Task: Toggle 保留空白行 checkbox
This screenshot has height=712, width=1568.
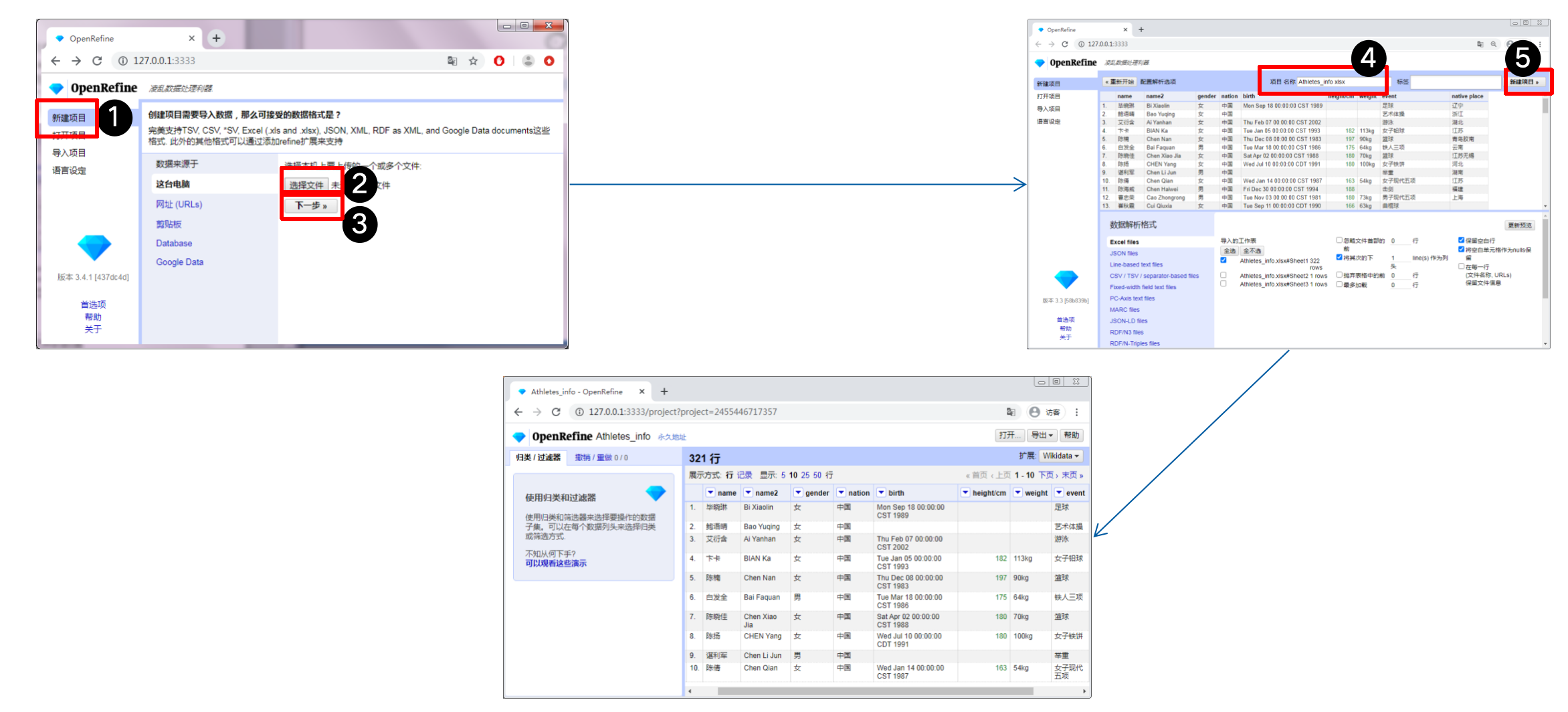Action: pyautogui.click(x=1461, y=240)
